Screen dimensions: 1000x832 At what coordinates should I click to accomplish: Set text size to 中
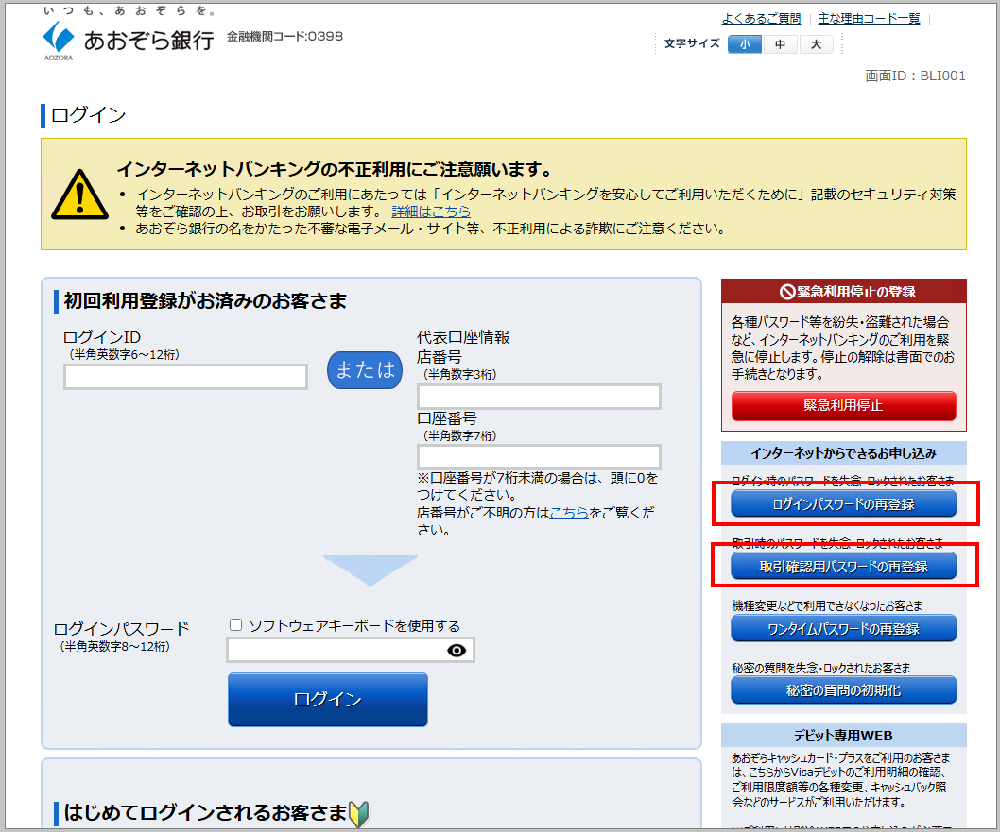point(780,45)
